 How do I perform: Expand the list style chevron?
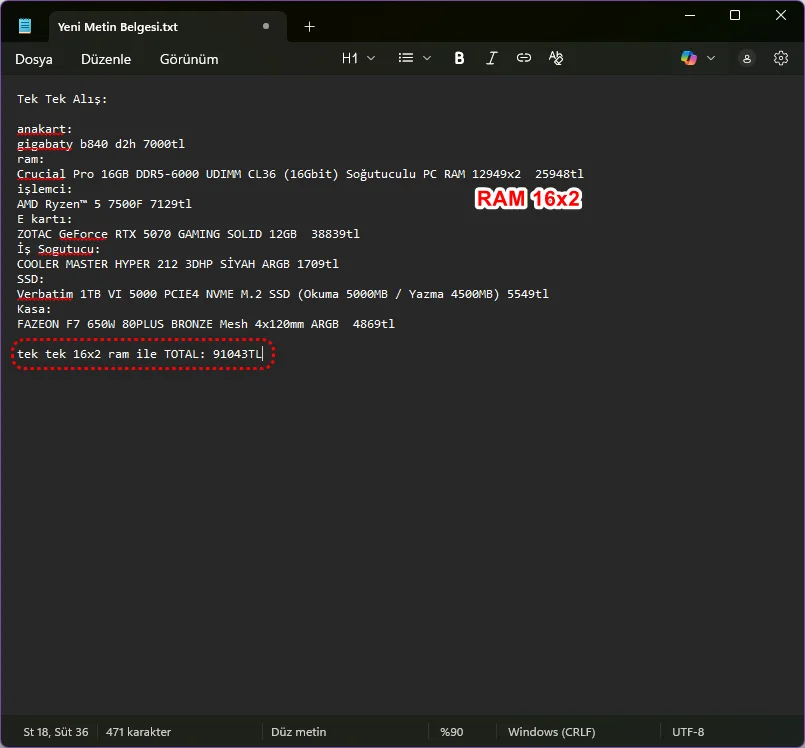coord(427,59)
